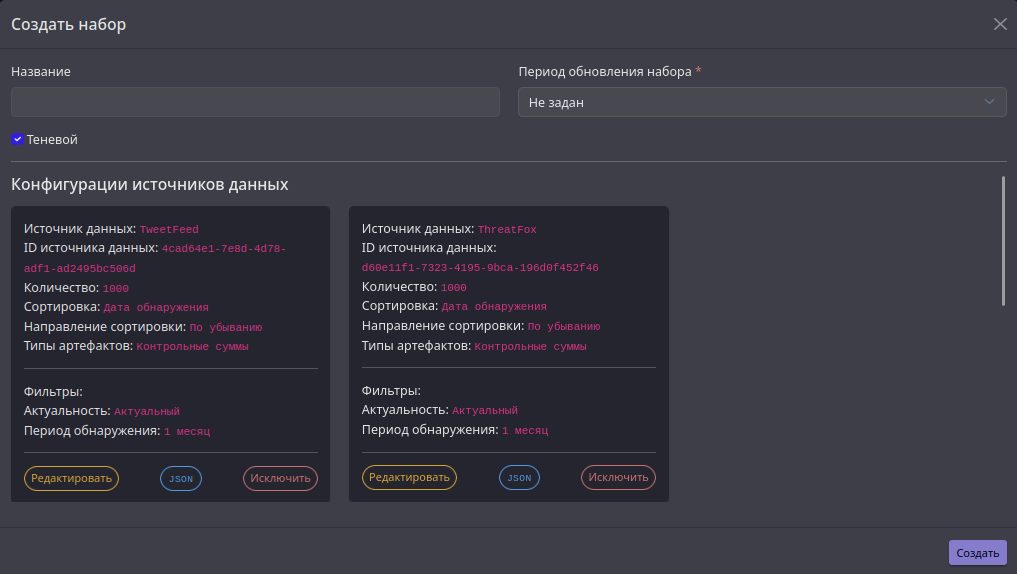The width and height of the screenshot is (1017, 574).
Task: Open JSON for the ThreatFox source
Action: (x=519, y=479)
